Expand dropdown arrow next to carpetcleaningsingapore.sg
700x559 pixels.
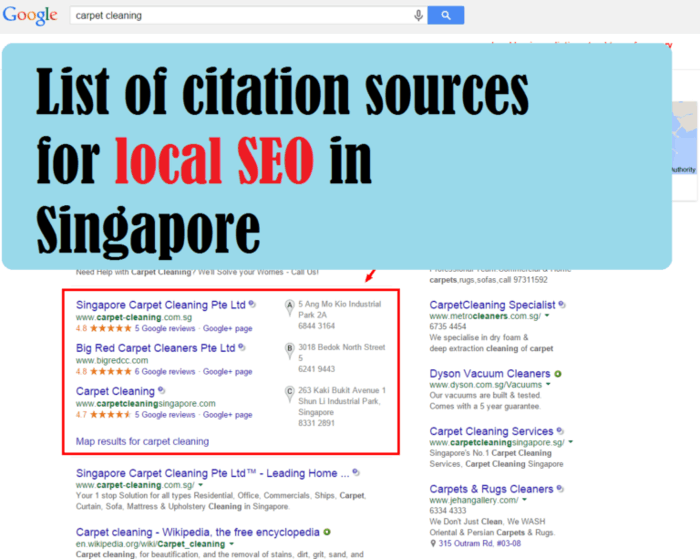571,442
